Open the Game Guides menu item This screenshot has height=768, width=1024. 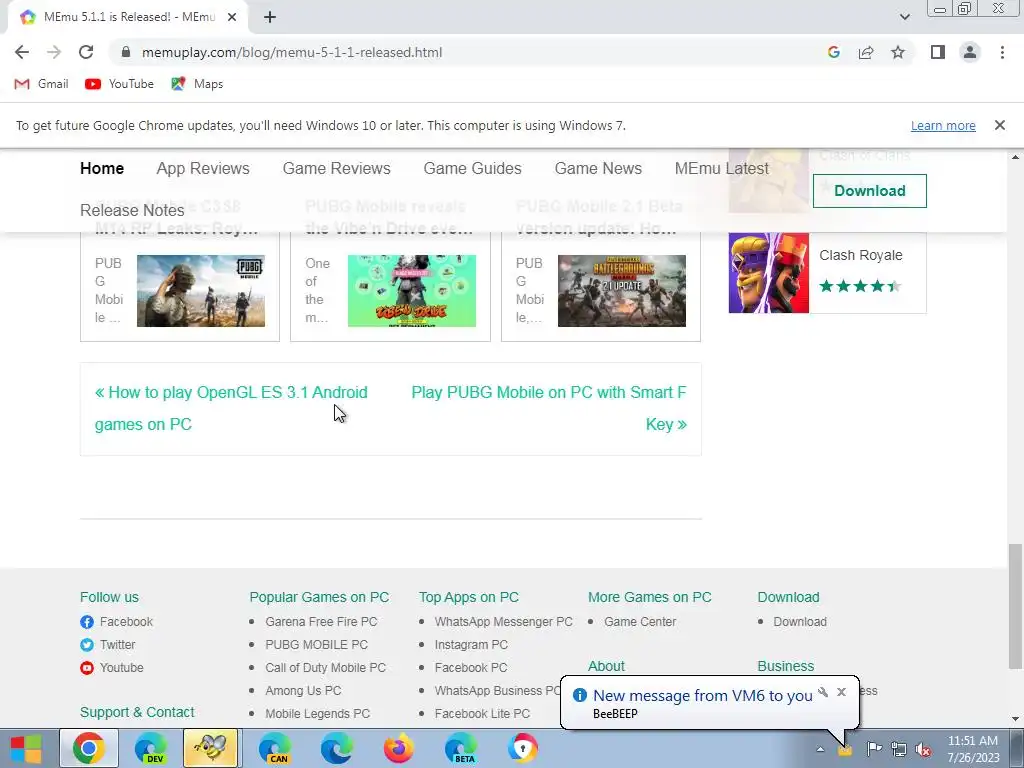click(x=472, y=168)
